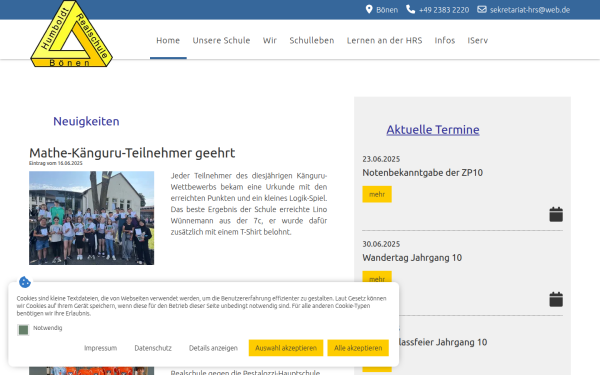This screenshot has height=375, width=600.
Task: Click the calendar icon for Notenbekanntgabe der ZP10
Action: coord(556,214)
